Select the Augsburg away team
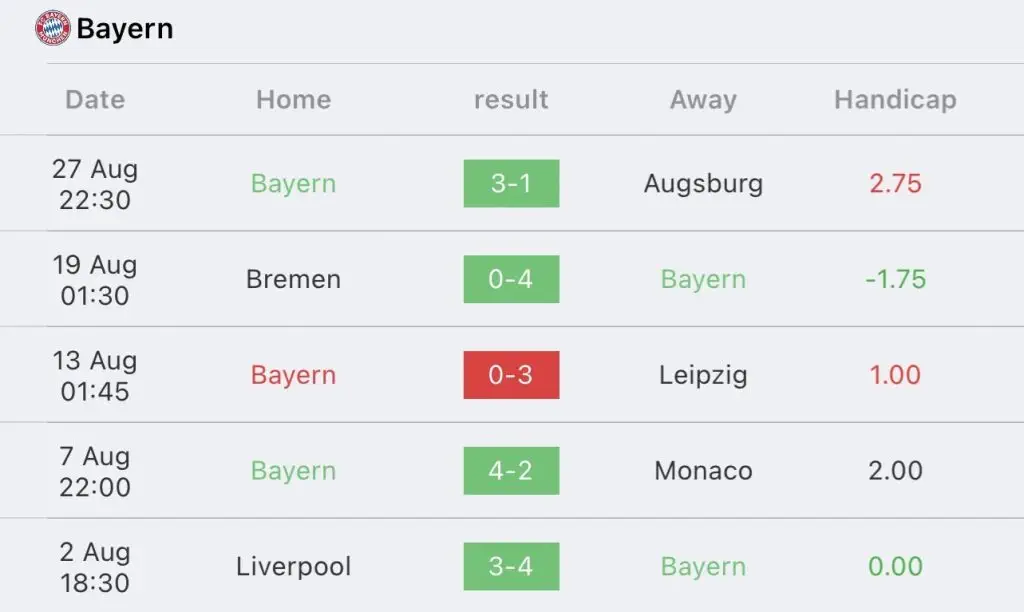The image size is (1024, 612). click(703, 184)
